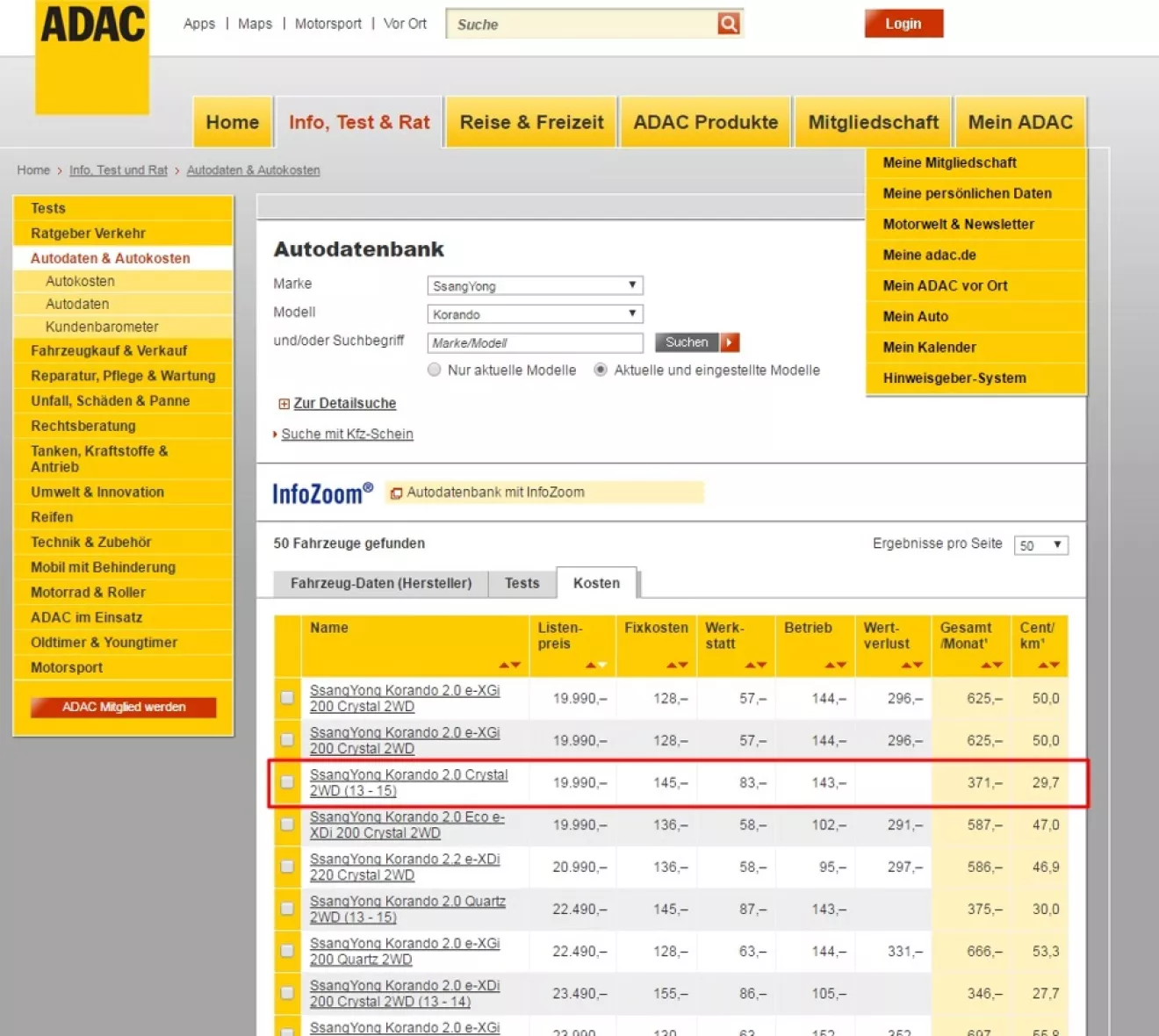Check the Korando 2.2 e-XDi 220 Crystal row
The width and height of the screenshot is (1159, 1036).
(287, 867)
